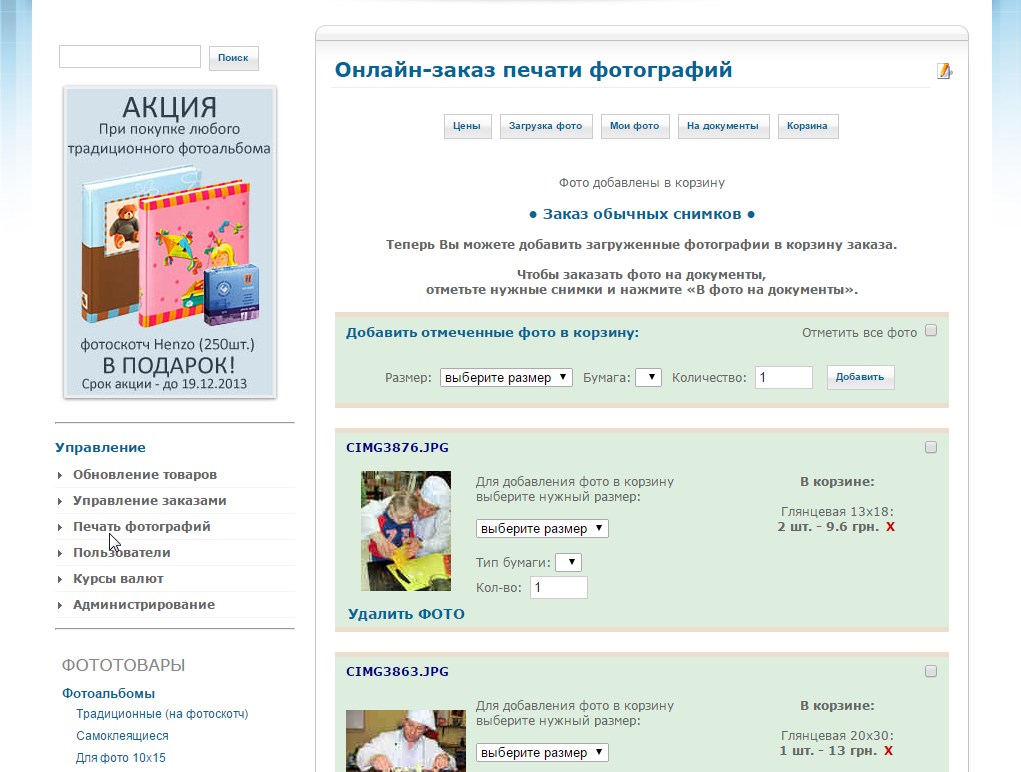Open the Henzo photo album promo banner

click(x=170, y=242)
